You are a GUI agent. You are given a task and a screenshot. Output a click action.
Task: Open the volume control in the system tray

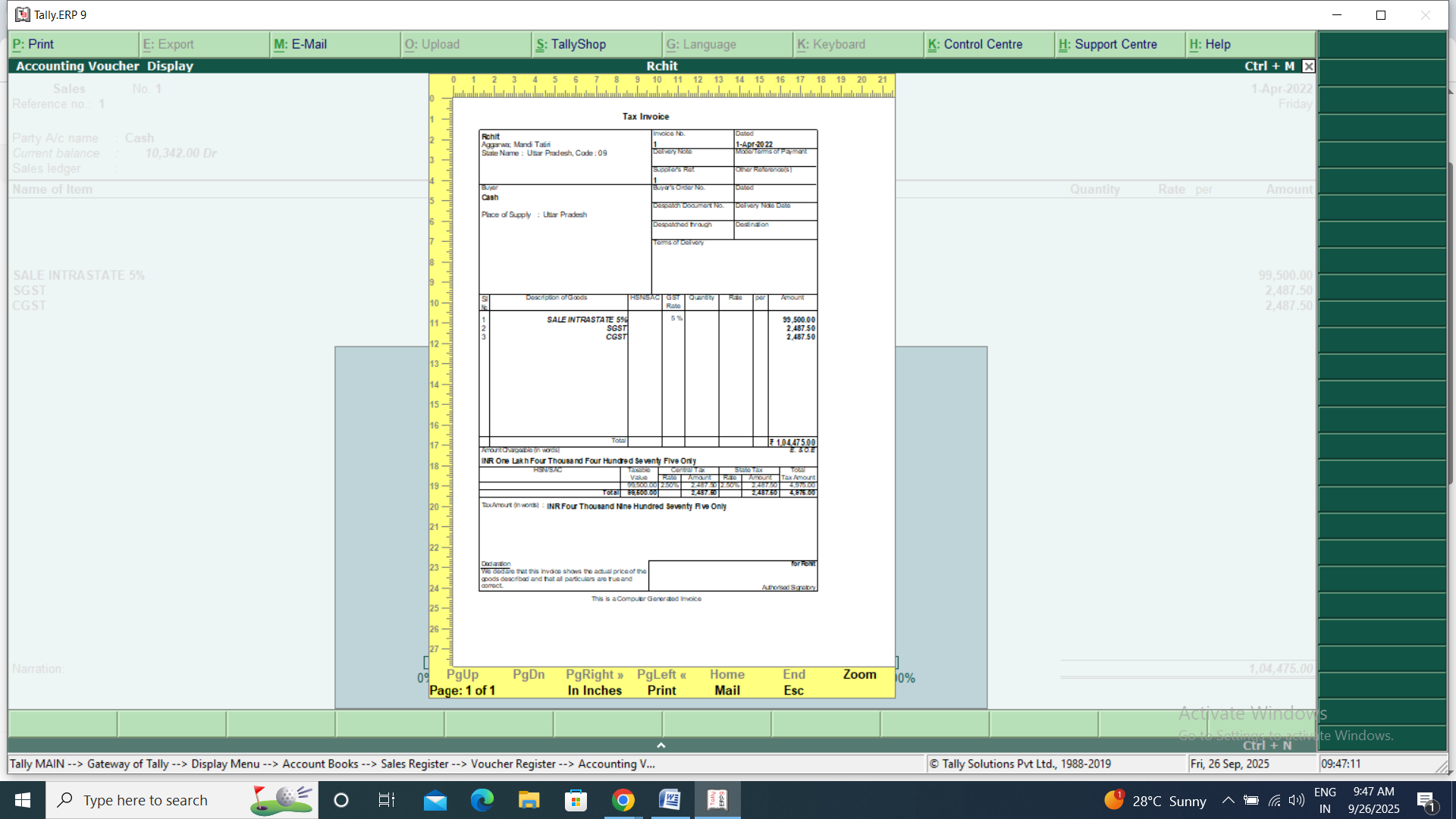pos(1295,800)
